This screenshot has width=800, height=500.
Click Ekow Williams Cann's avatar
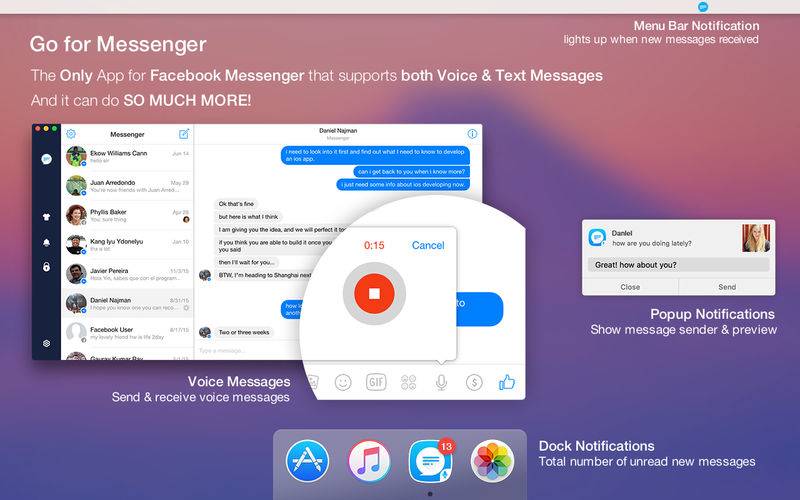[76, 156]
